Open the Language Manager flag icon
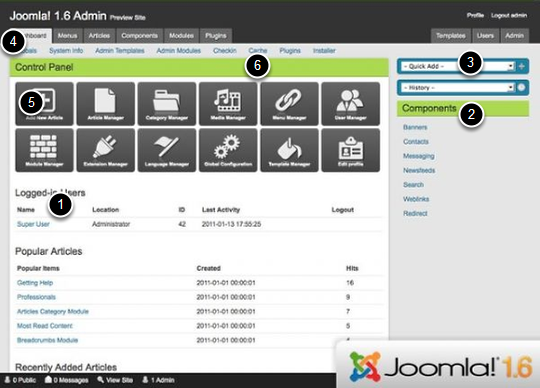 [x=167, y=150]
